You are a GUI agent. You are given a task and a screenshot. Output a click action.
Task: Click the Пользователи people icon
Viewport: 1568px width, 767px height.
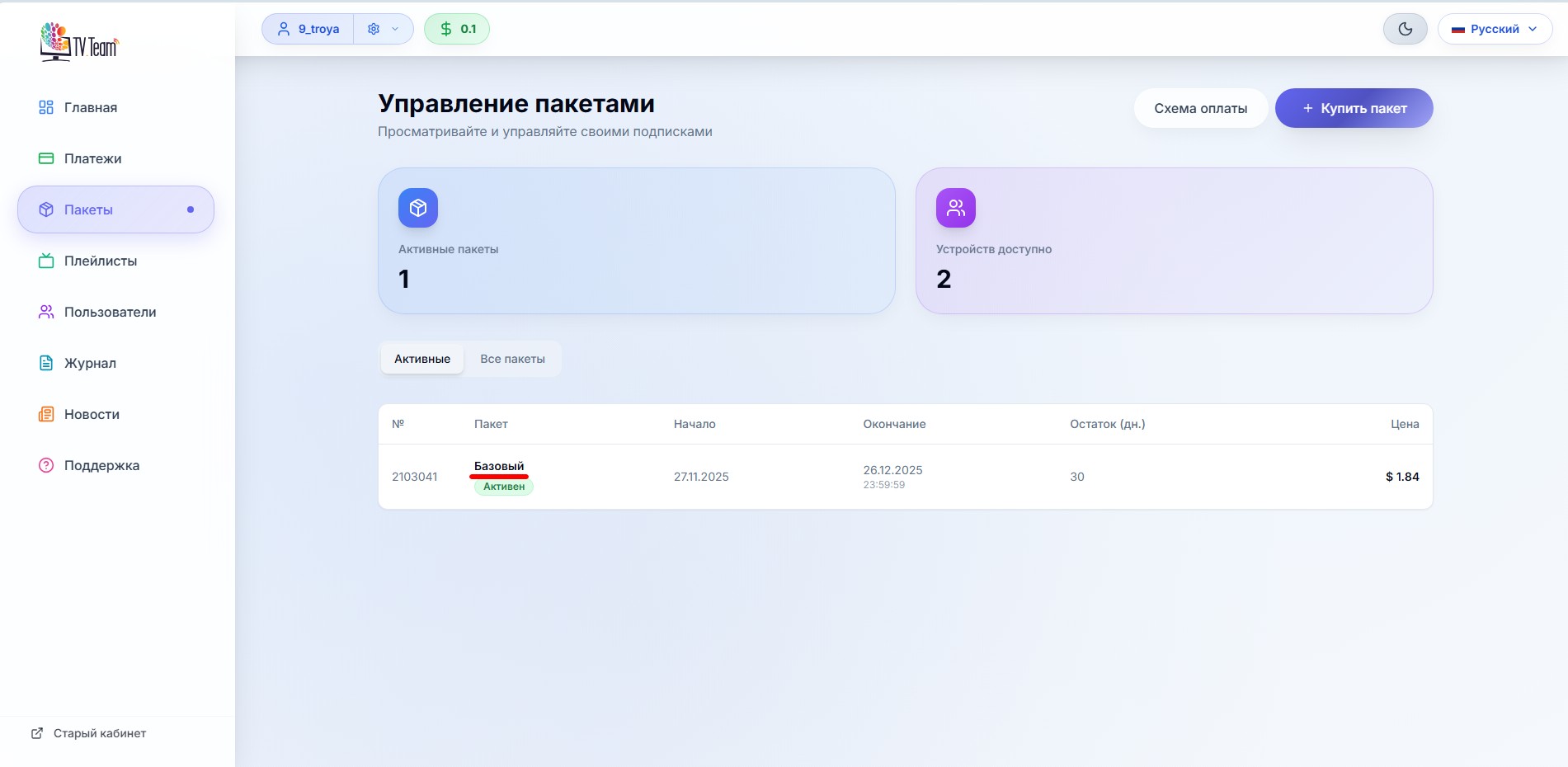[x=46, y=312]
